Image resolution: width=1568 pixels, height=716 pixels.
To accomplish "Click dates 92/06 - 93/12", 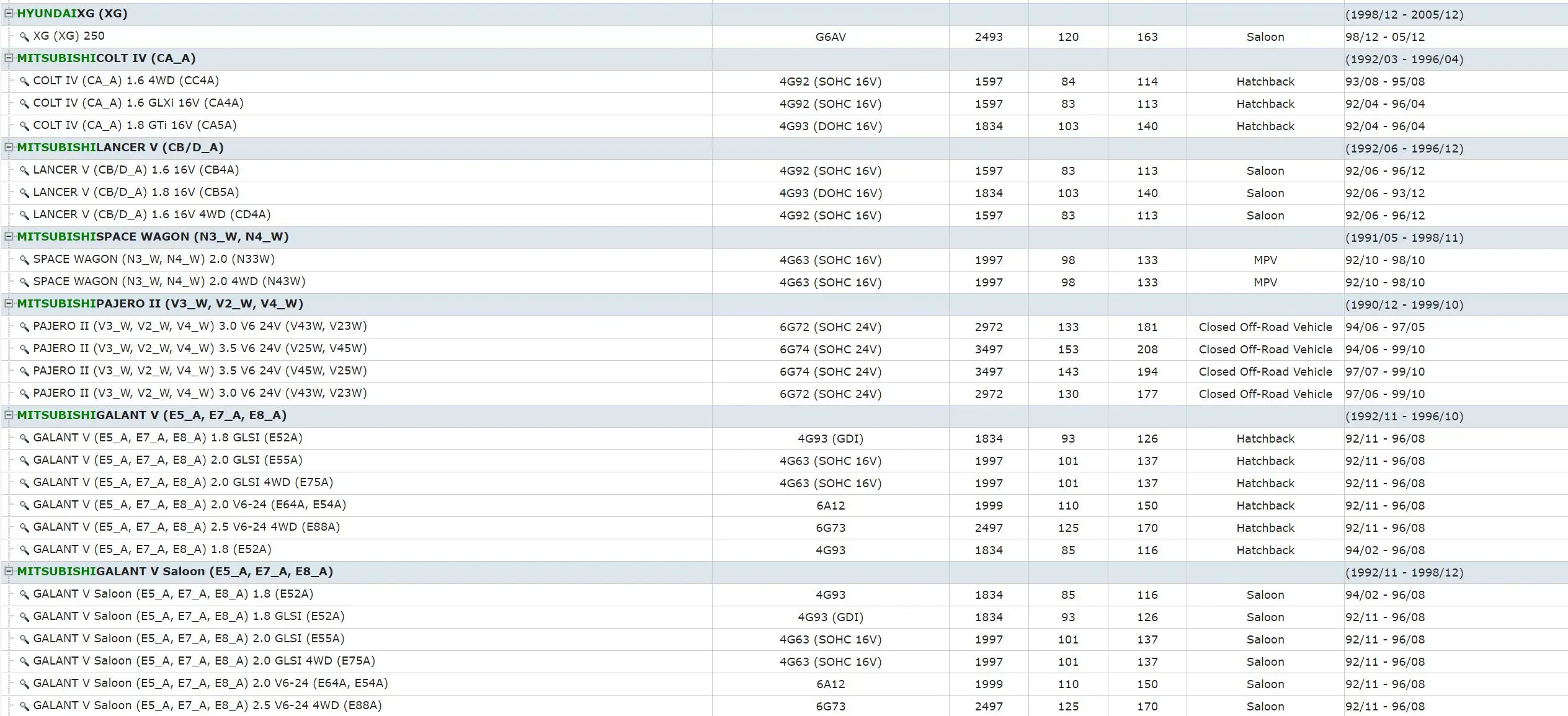I will point(1385,193).
